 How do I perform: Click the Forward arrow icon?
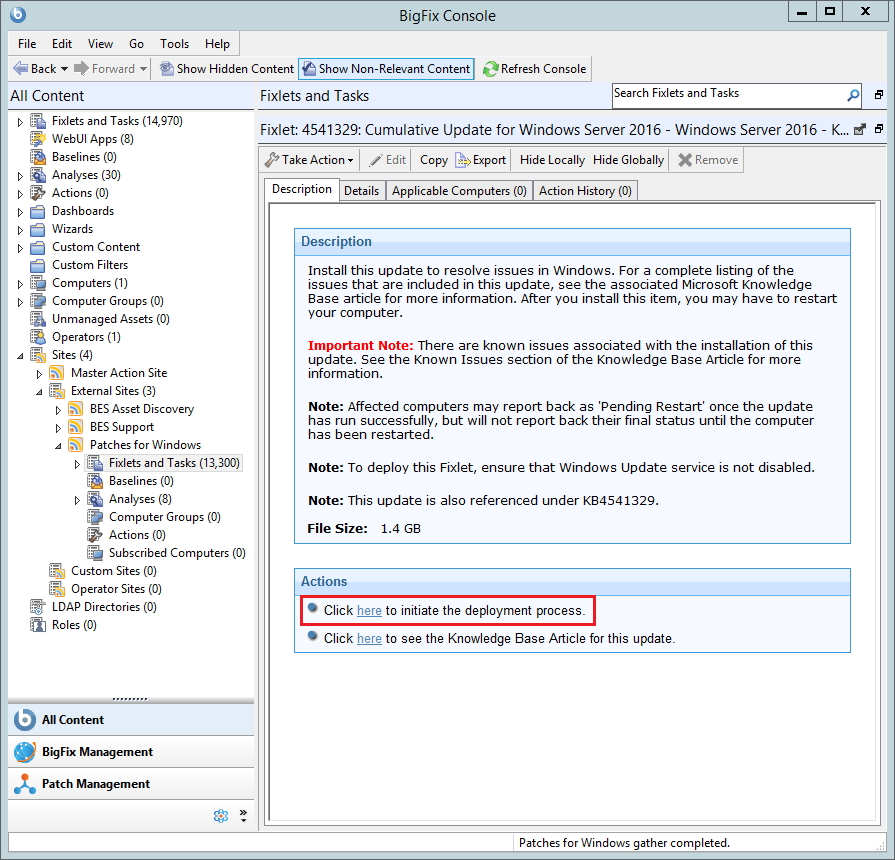(x=82, y=68)
